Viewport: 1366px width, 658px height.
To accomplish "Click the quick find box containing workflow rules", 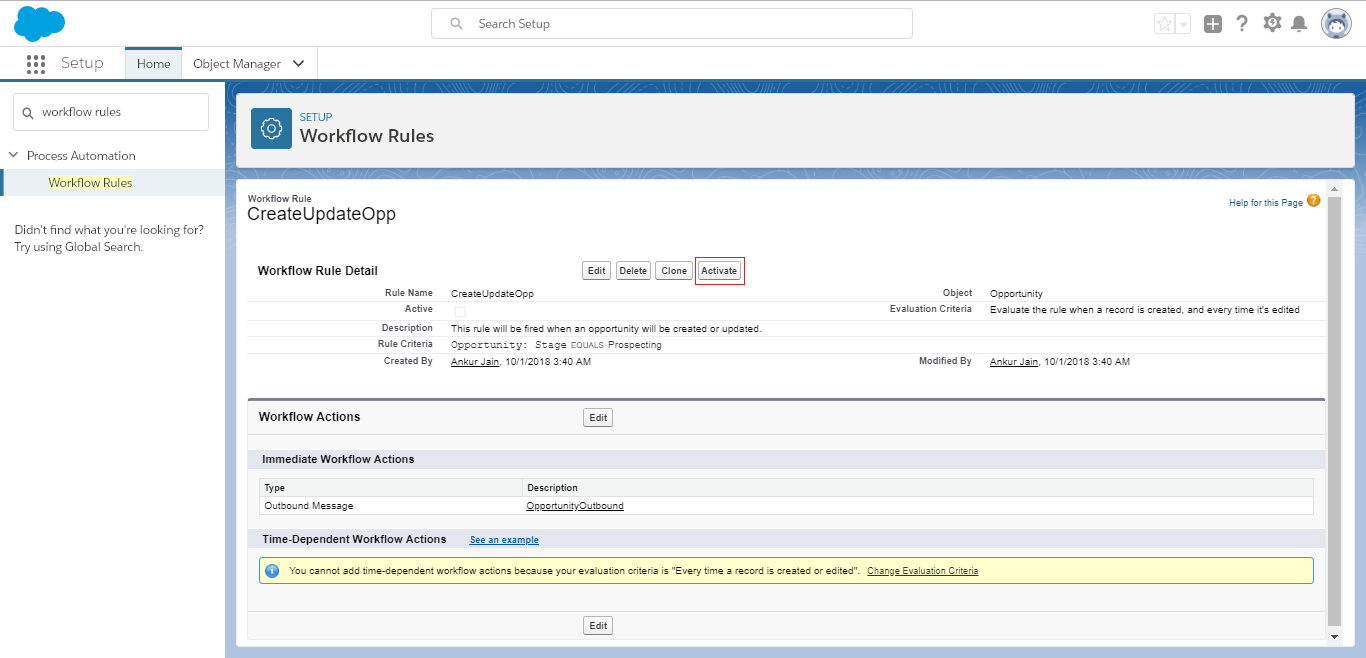I will 111,112.
